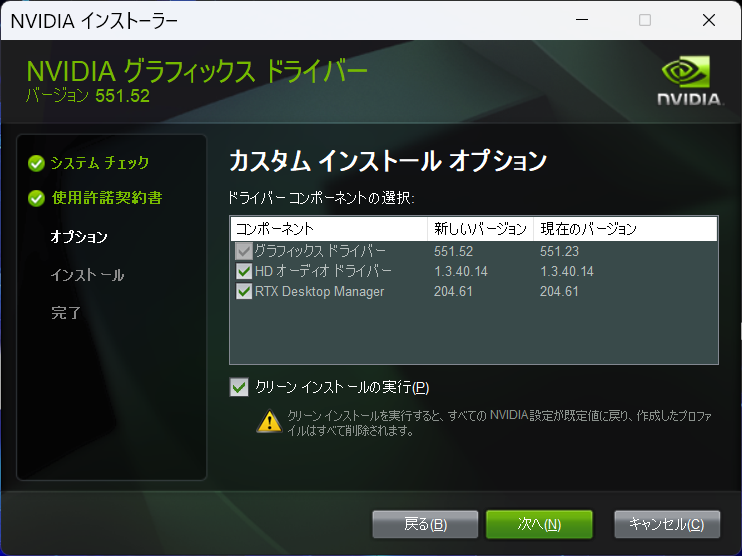
Task: Click the green check next to 使用許諾契約書
Action: [36, 198]
